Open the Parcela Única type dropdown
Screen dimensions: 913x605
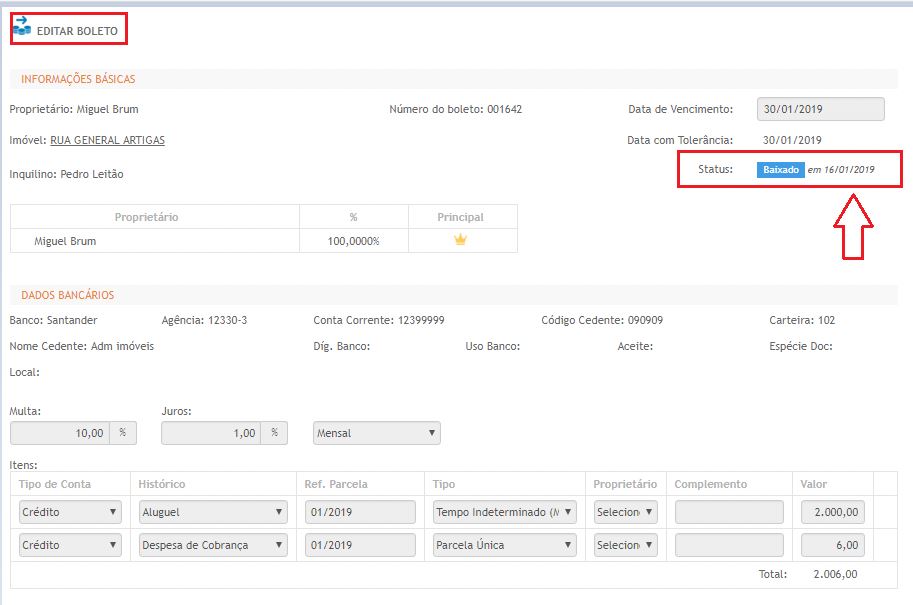[505, 545]
